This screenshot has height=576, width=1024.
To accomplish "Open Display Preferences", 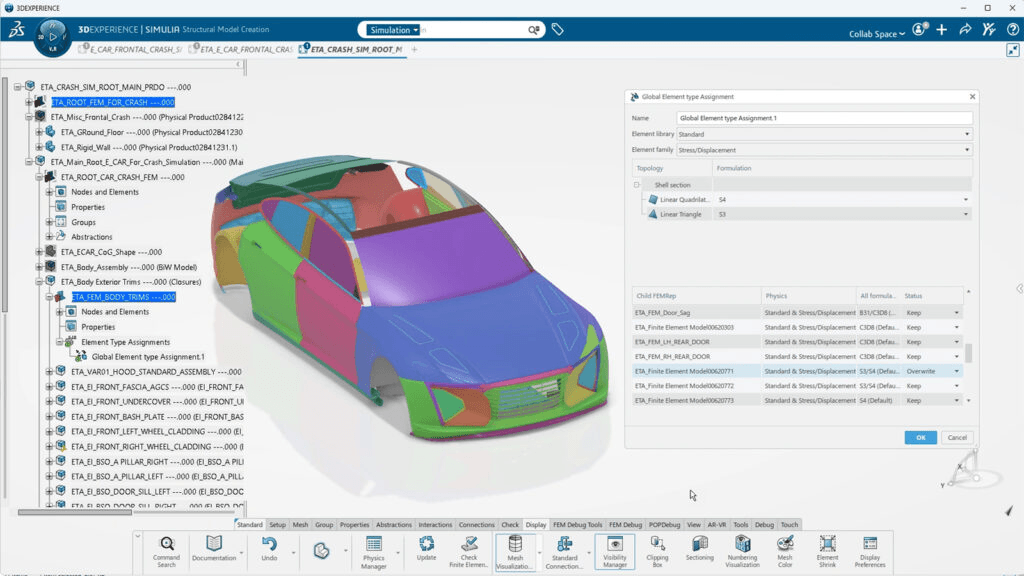I will click(870, 549).
